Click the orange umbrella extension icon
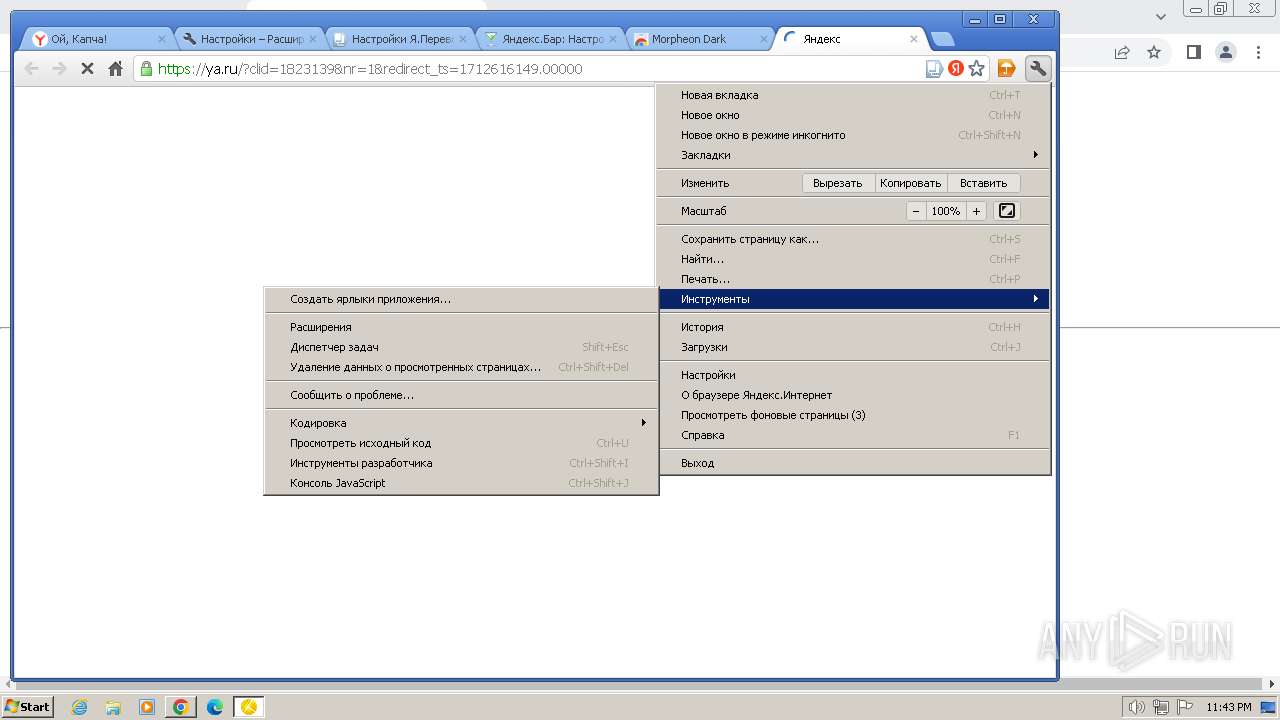This screenshot has height=720, width=1280. click(x=1007, y=68)
